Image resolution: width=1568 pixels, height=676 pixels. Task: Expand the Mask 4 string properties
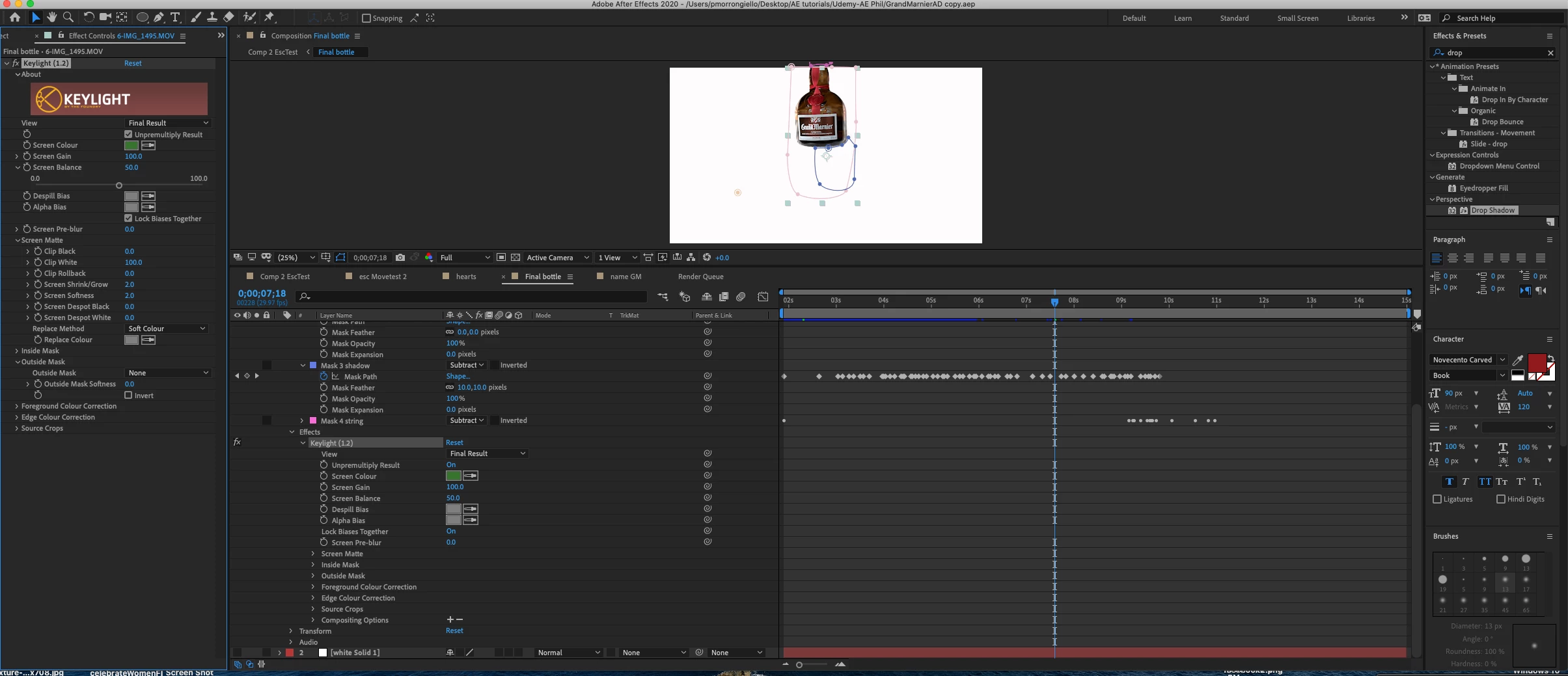point(301,421)
